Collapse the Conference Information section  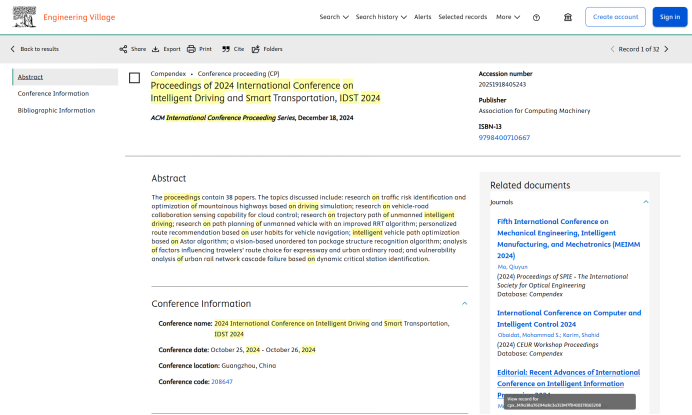tap(464, 303)
